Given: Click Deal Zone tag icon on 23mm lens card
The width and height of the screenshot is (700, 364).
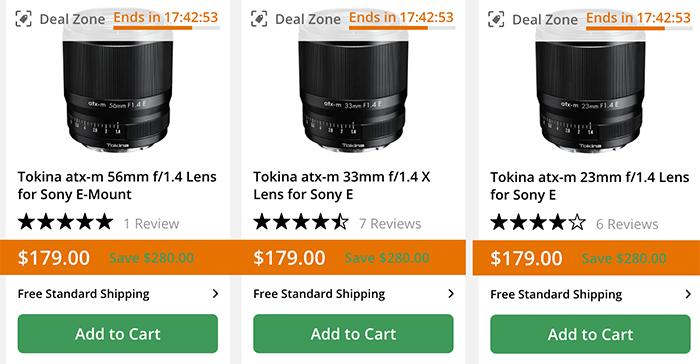Looking at the screenshot, I should point(496,19).
